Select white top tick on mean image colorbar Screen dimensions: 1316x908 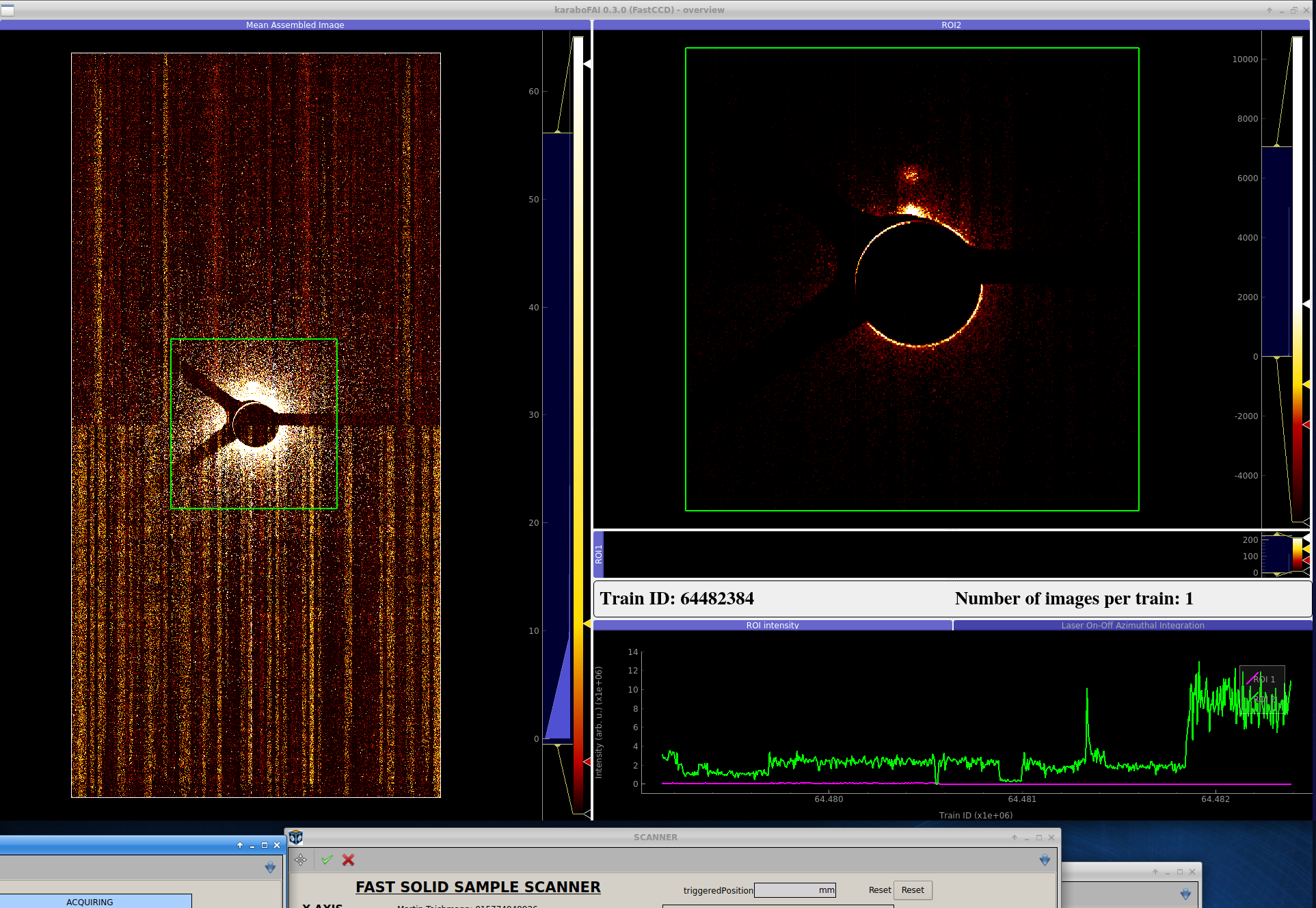(x=587, y=64)
